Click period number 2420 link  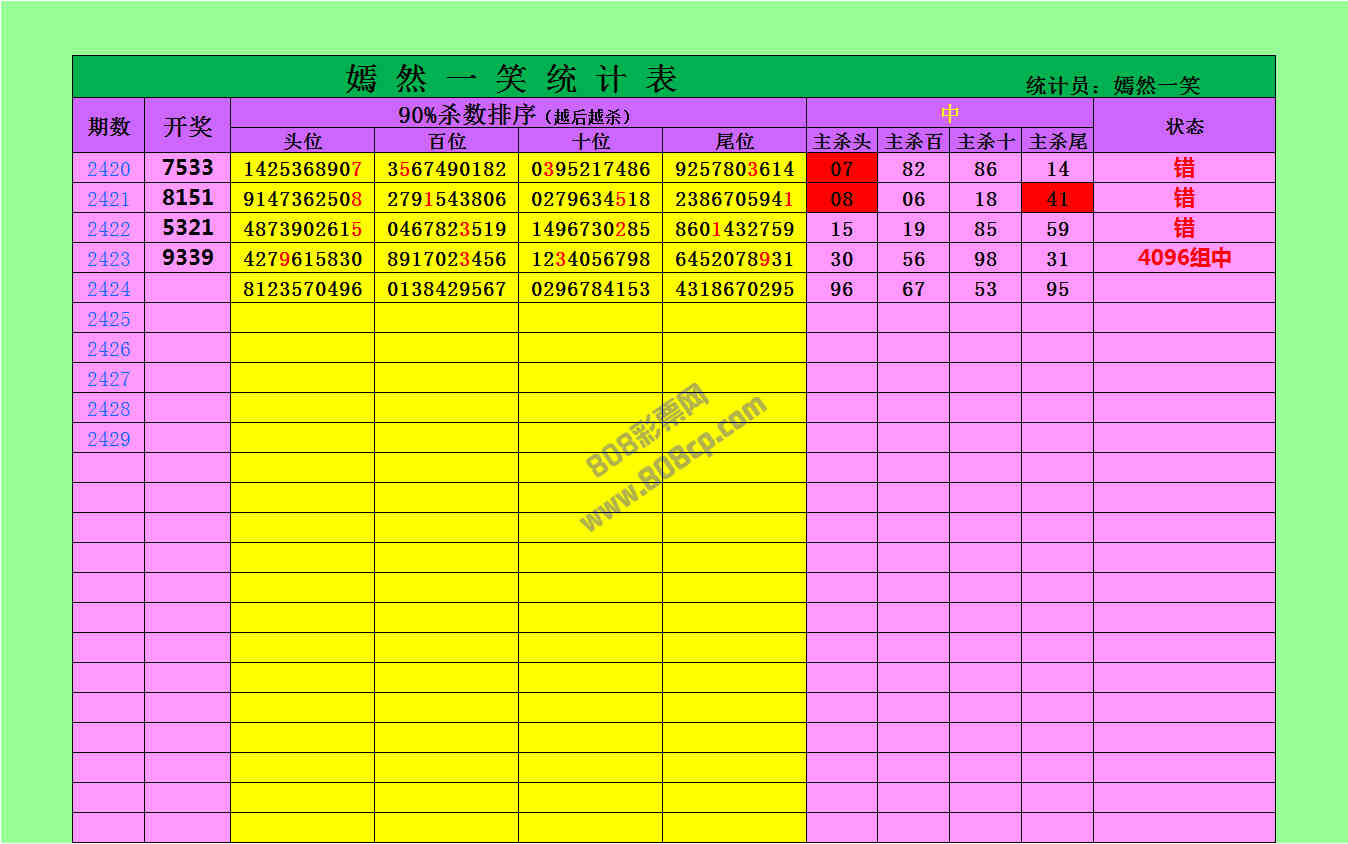pyautogui.click(x=109, y=169)
